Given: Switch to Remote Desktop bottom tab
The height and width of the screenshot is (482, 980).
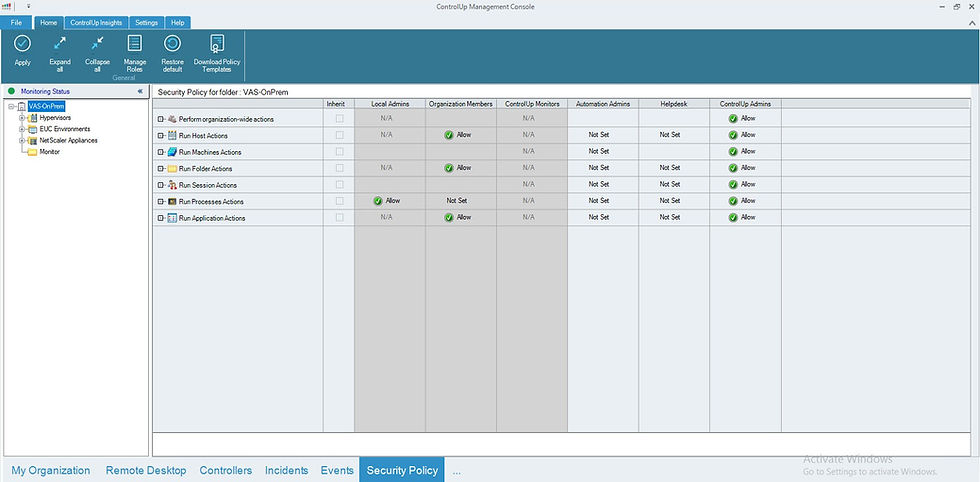Looking at the screenshot, I should [x=146, y=470].
